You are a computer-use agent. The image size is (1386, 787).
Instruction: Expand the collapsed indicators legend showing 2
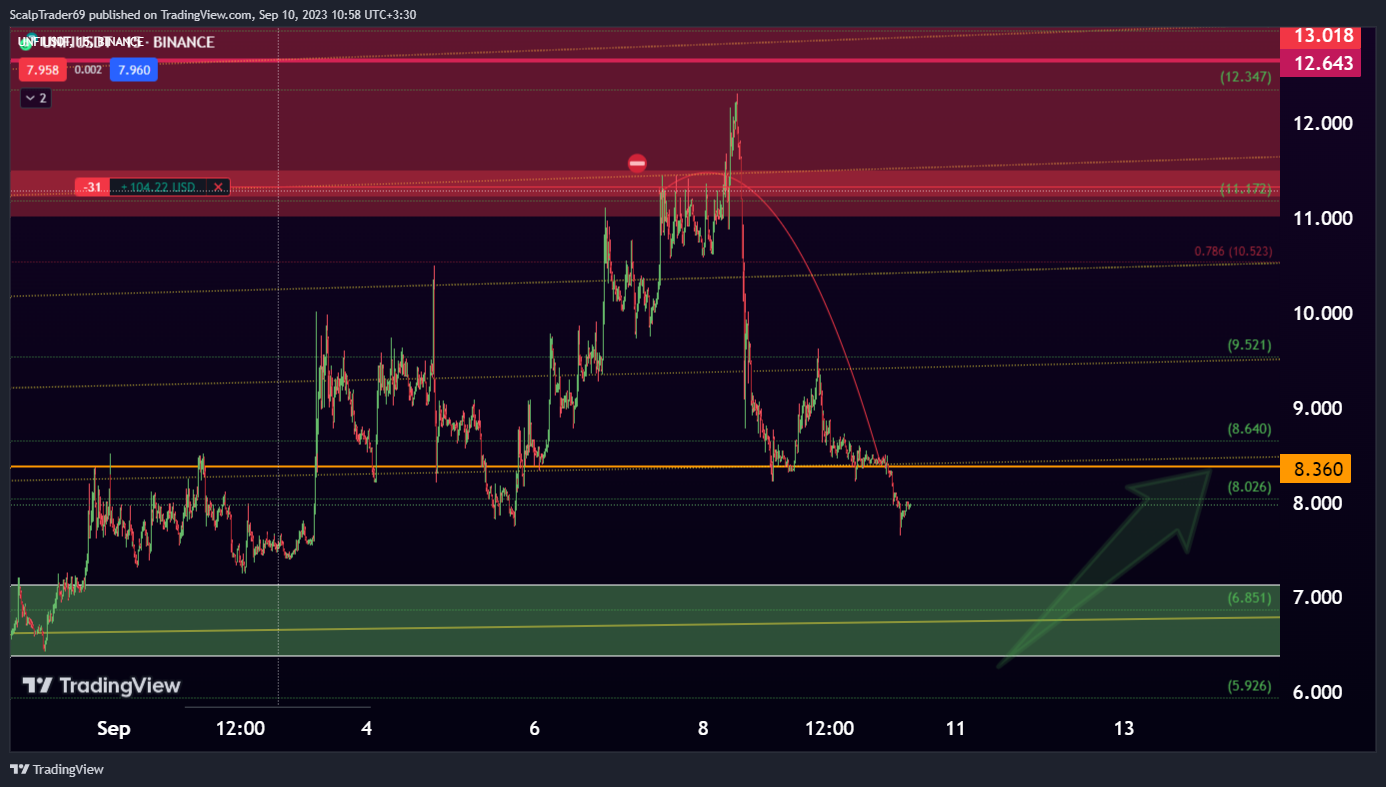(35, 98)
